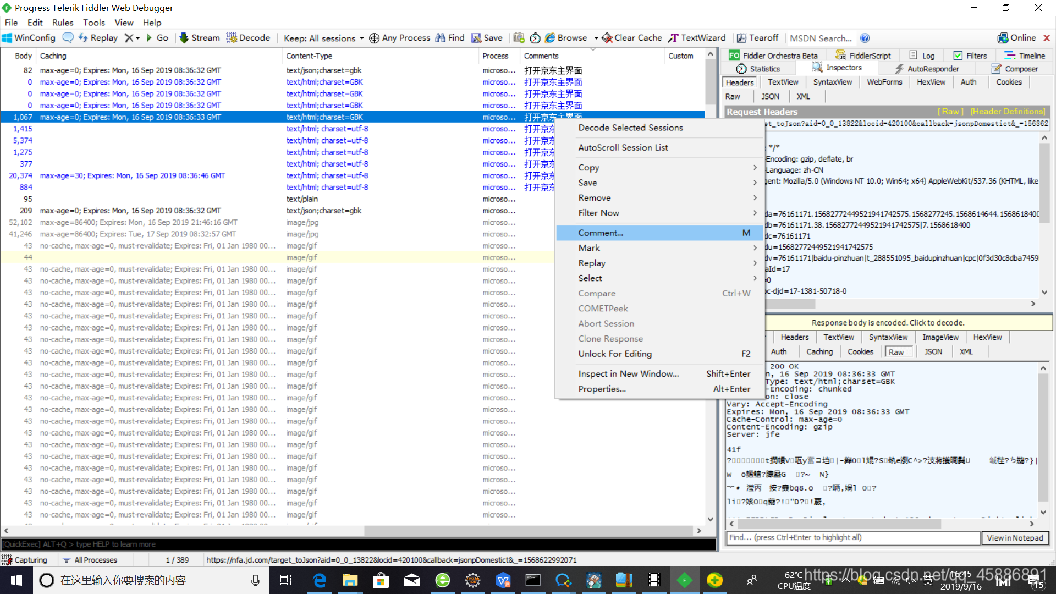Expand the Copy submenu
Screen dimensions: 1056x594
click(x=659, y=167)
